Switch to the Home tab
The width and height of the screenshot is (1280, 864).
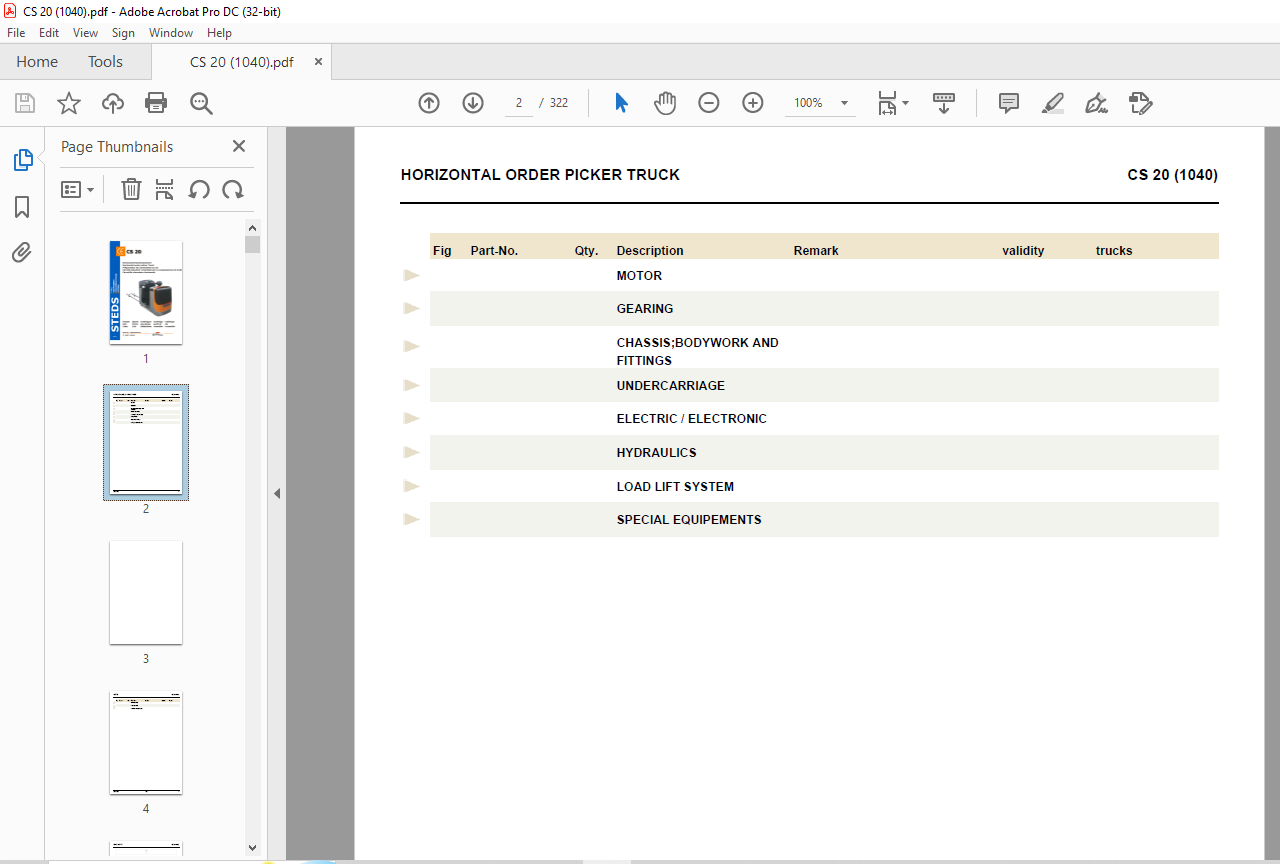(x=37, y=62)
